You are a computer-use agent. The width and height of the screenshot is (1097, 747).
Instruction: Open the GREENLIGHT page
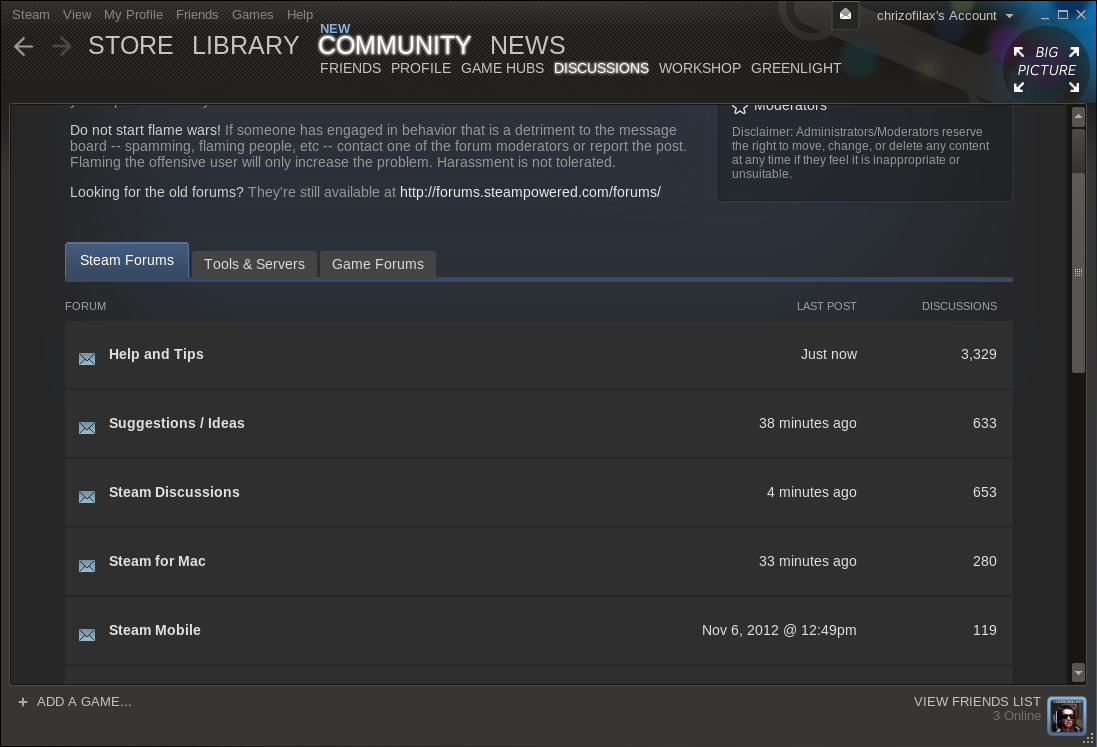click(x=796, y=69)
